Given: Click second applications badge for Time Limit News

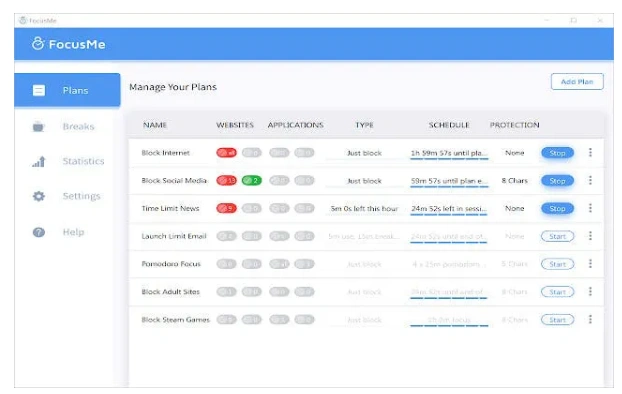Looking at the screenshot, I should pos(304,208).
